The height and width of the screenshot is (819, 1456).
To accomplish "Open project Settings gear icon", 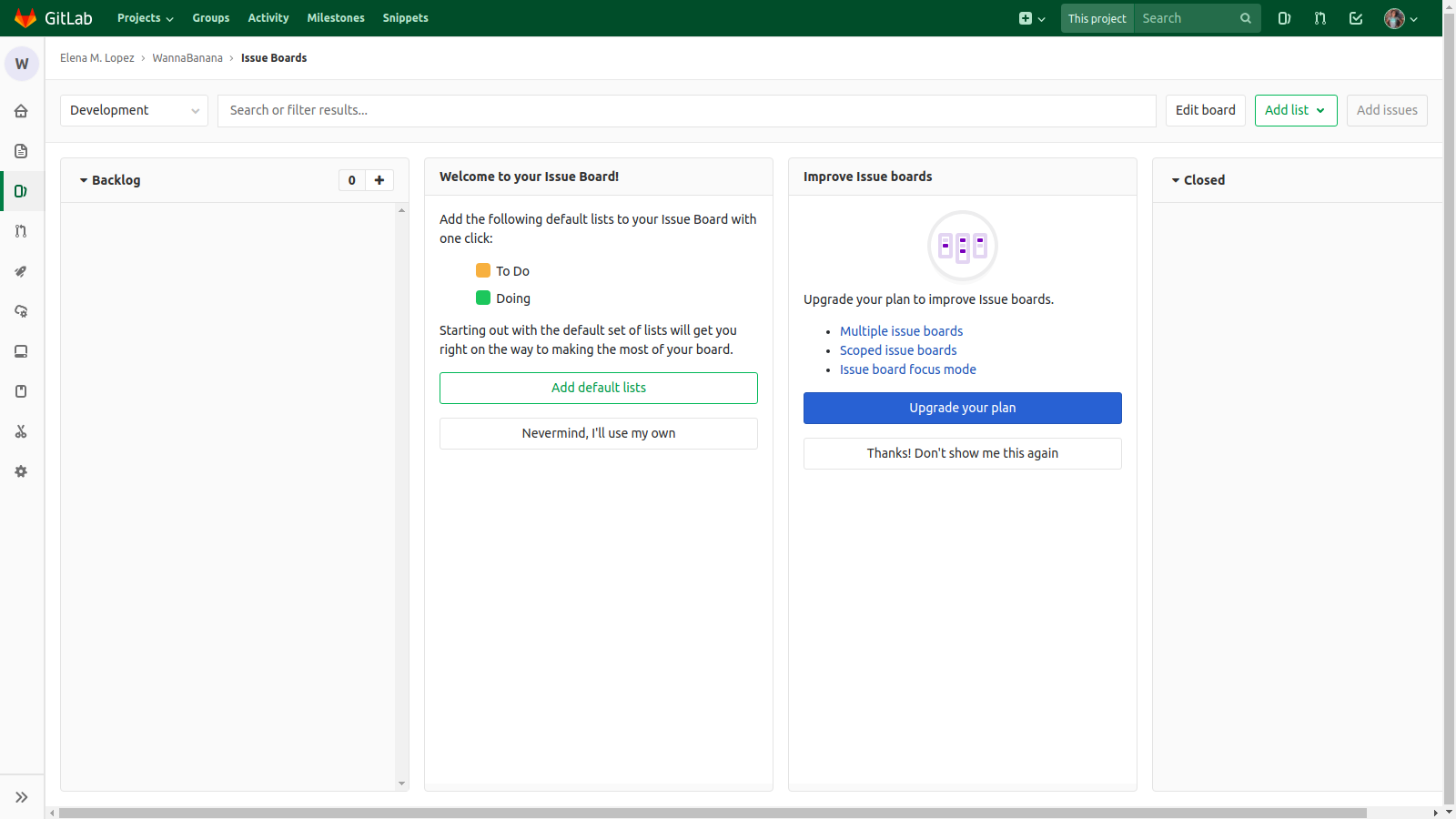I will pyautogui.click(x=21, y=471).
